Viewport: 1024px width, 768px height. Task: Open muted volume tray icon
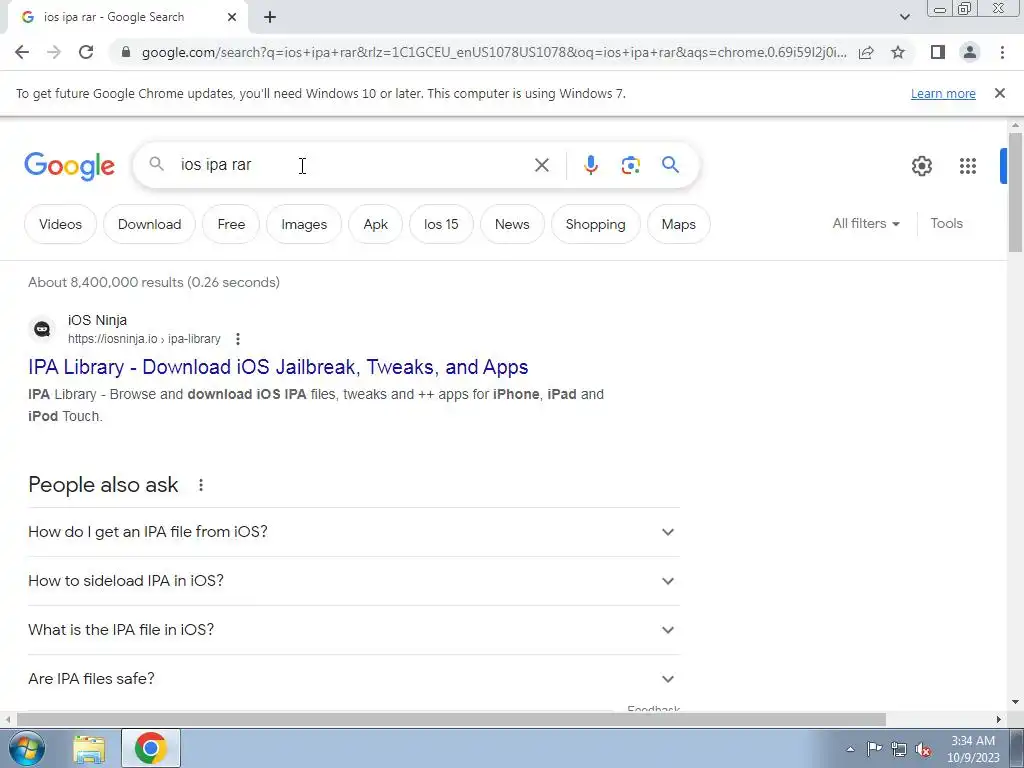pyautogui.click(x=923, y=750)
